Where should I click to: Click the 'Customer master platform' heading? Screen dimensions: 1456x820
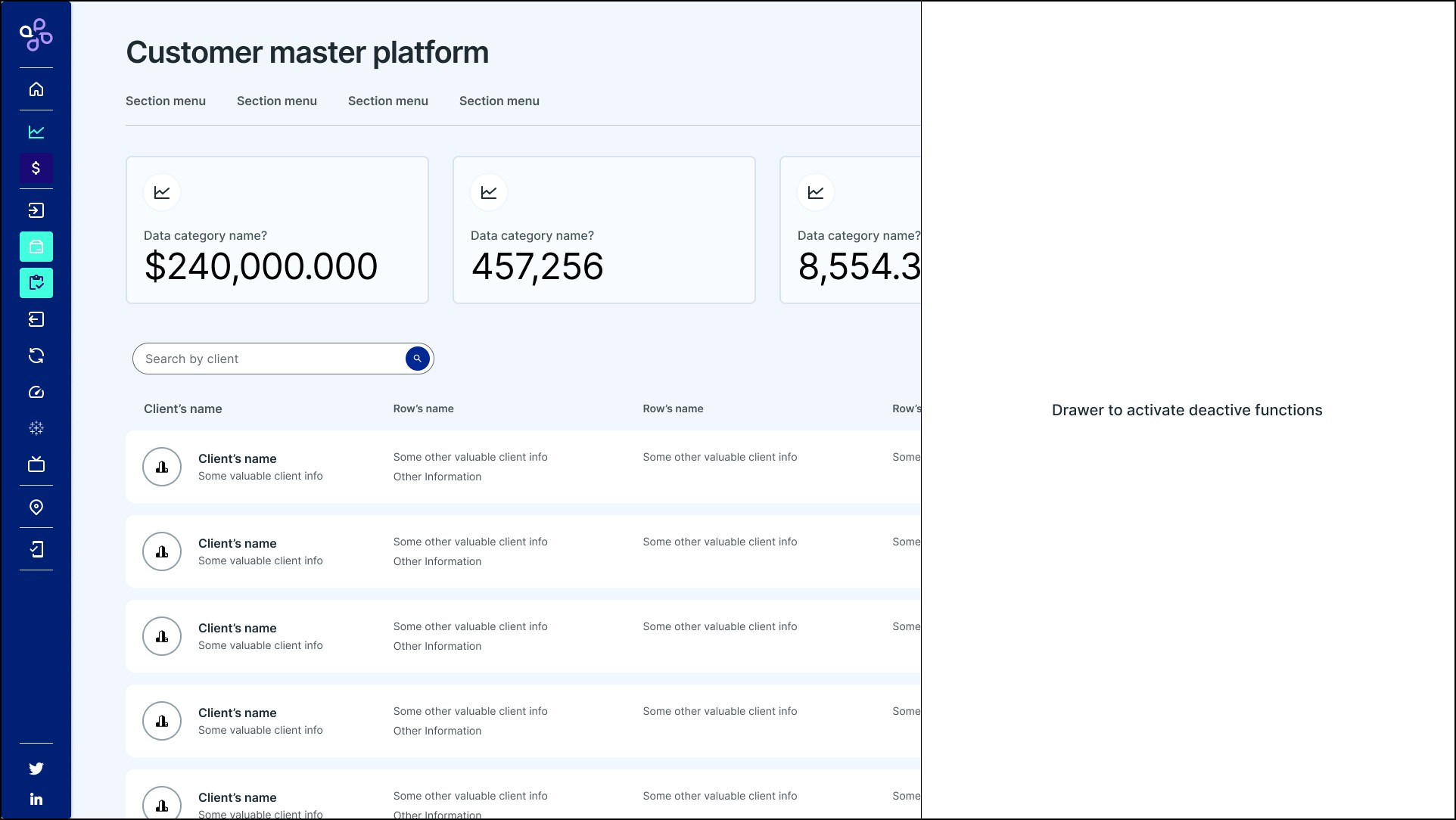pyautogui.click(x=307, y=53)
